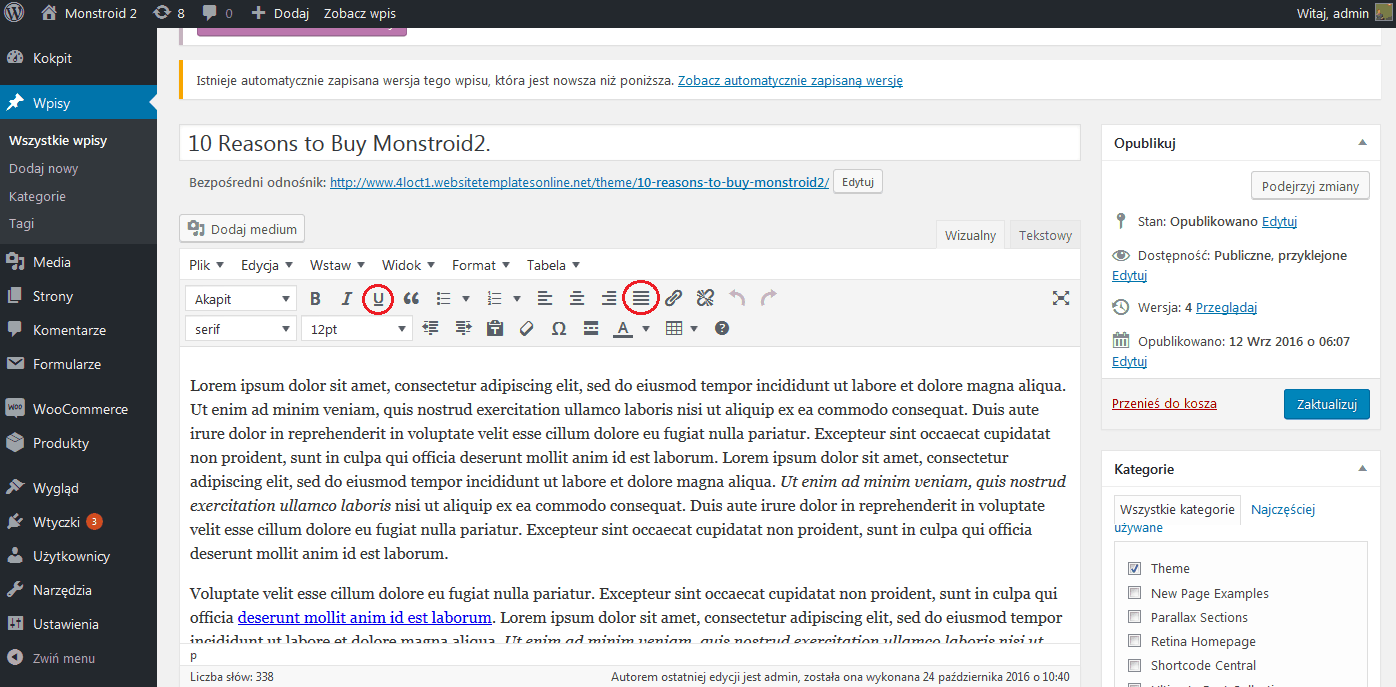The height and width of the screenshot is (687, 1396).
Task: Click the post title input field
Action: tap(630, 143)
